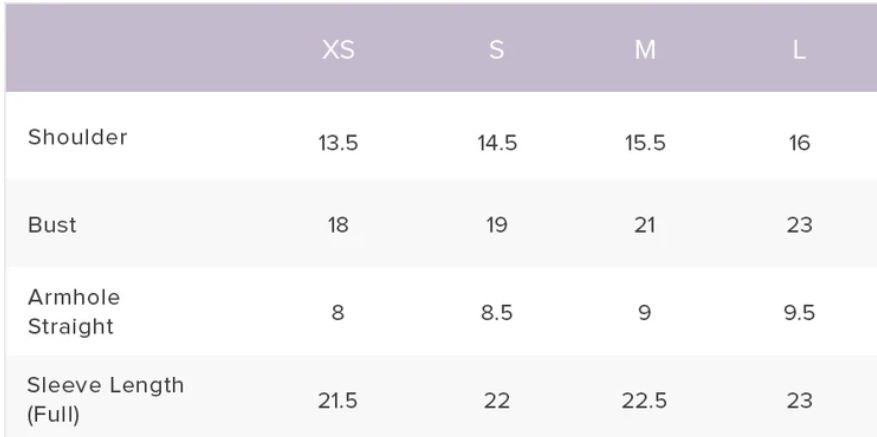Image resolution: width=877 pixels, height=437 pixels.
Task: Select the S Bust value 19
Action: coord(497,225)
